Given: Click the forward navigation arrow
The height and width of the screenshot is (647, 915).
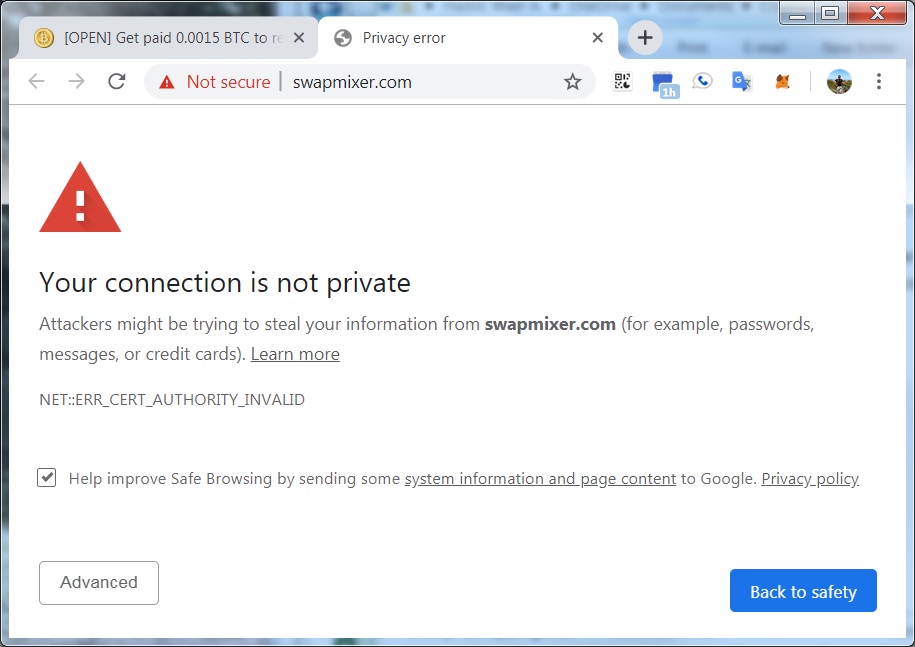Looking at the screenshot, I should [76, 81].
